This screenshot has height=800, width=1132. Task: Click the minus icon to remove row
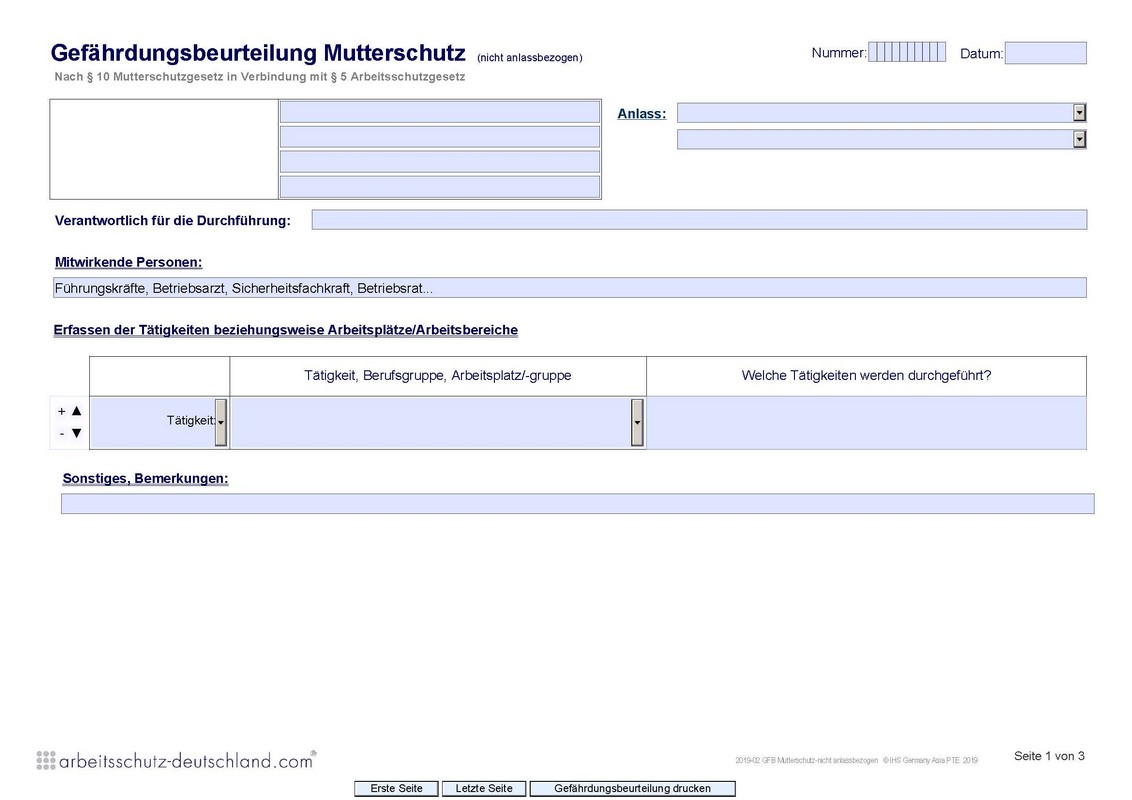62,434
